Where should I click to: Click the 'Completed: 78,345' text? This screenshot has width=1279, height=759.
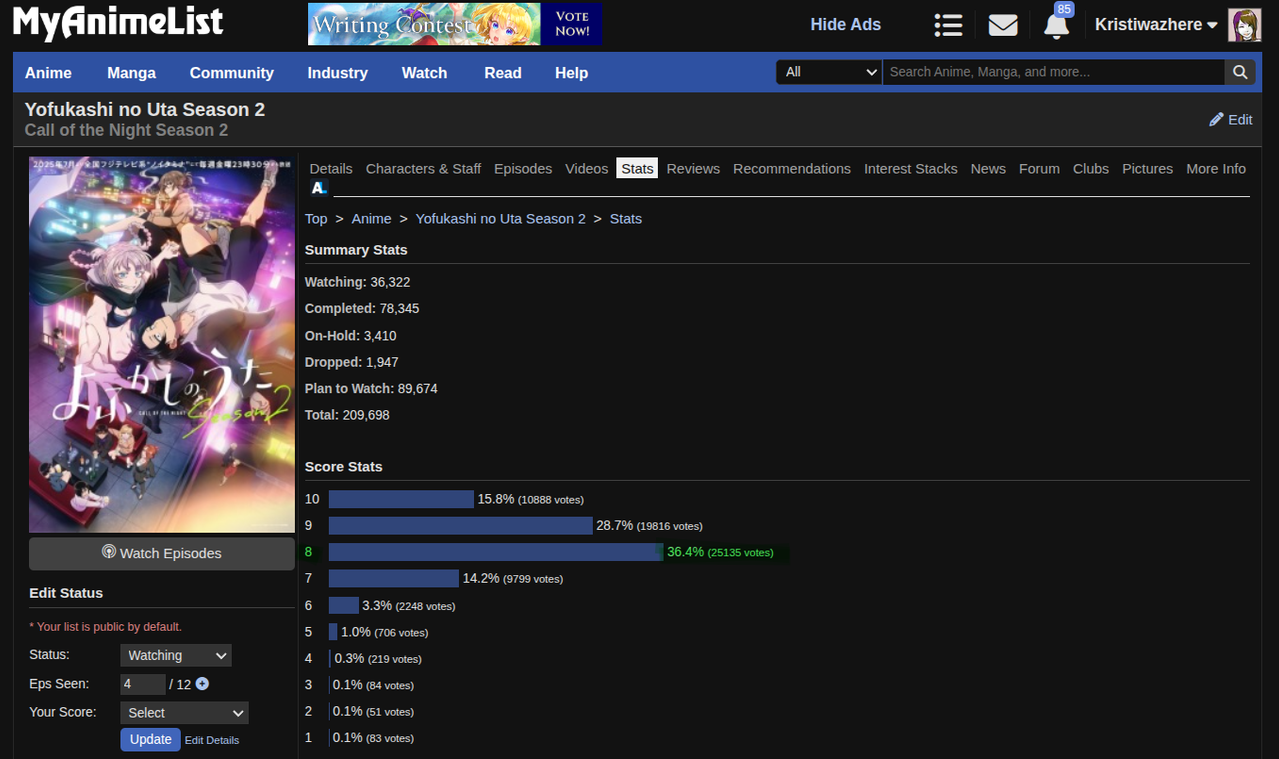pos(362,308)
